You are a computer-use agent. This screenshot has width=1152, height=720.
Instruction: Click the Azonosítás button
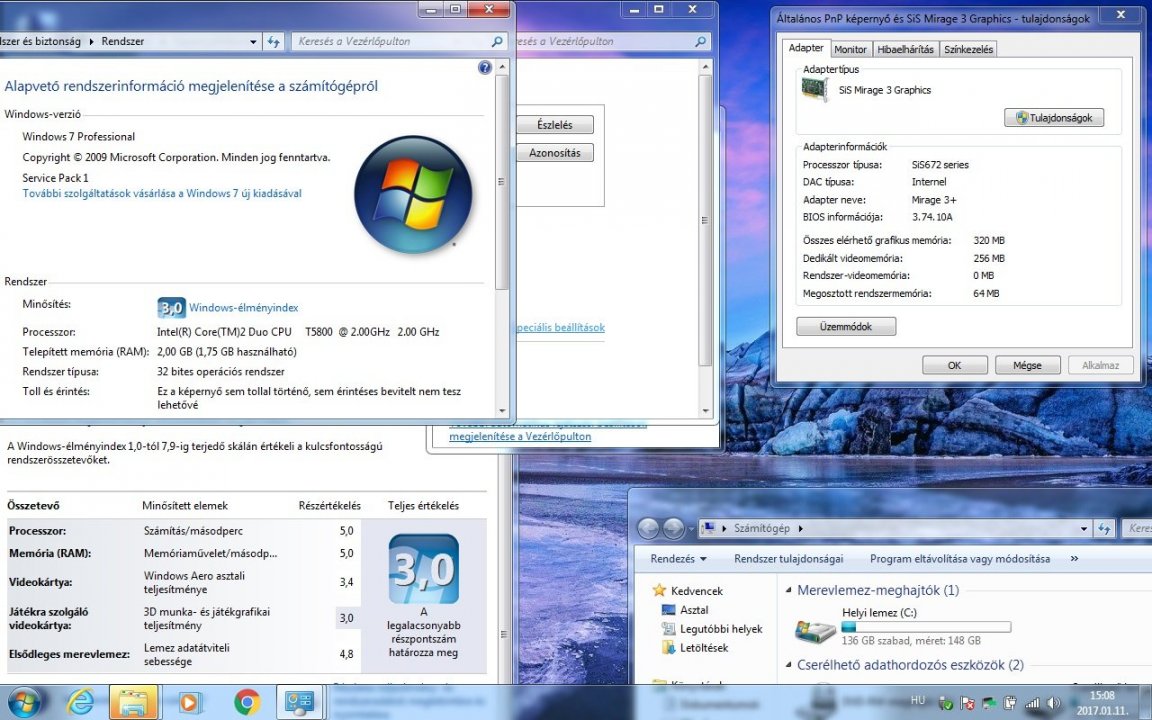click(555, 153)
